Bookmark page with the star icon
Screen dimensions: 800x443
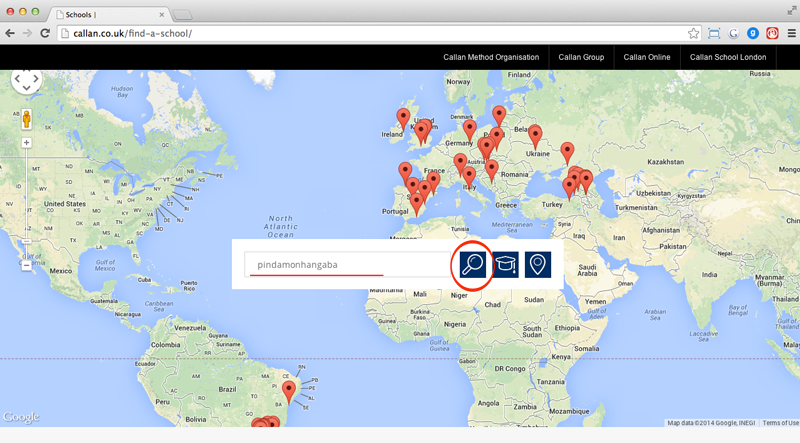[x=693, y=34]
